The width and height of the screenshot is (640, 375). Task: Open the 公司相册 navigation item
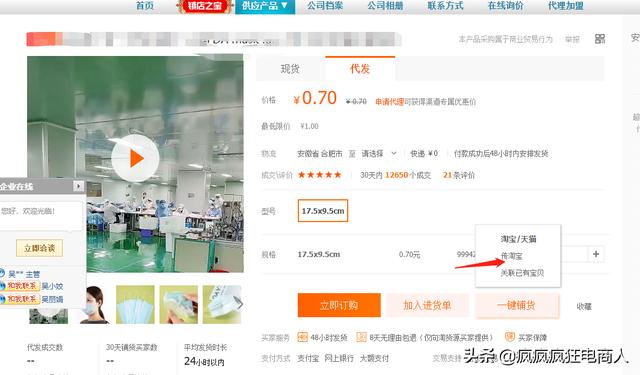[385, 6]
